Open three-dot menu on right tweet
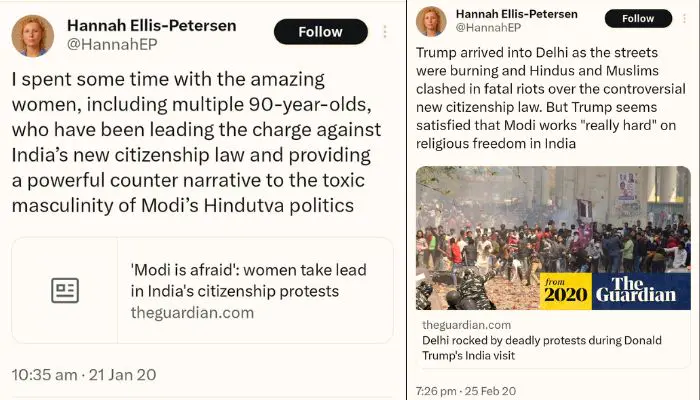 point(684,18)
